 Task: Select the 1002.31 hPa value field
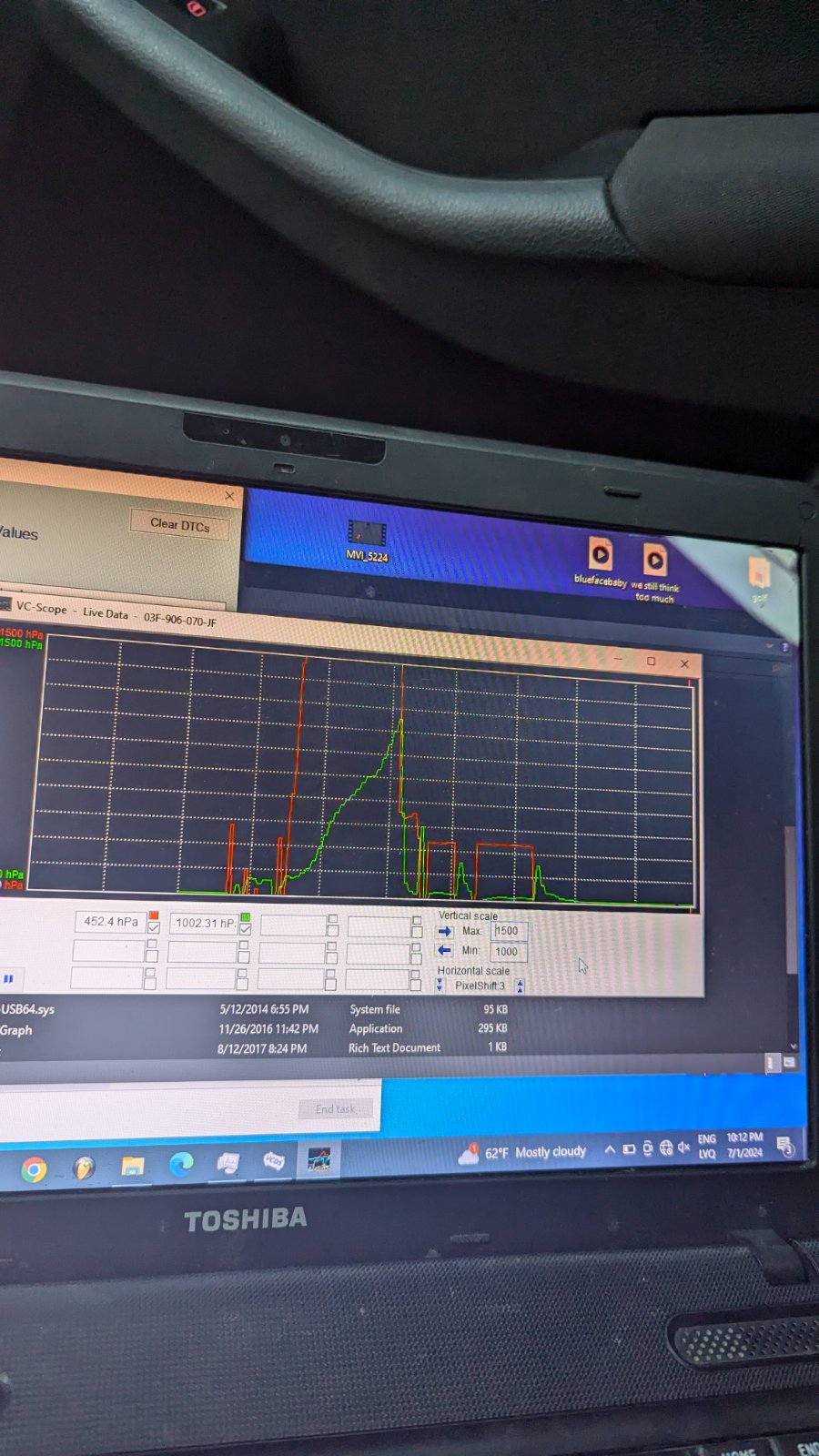click(x=204, y=923)
